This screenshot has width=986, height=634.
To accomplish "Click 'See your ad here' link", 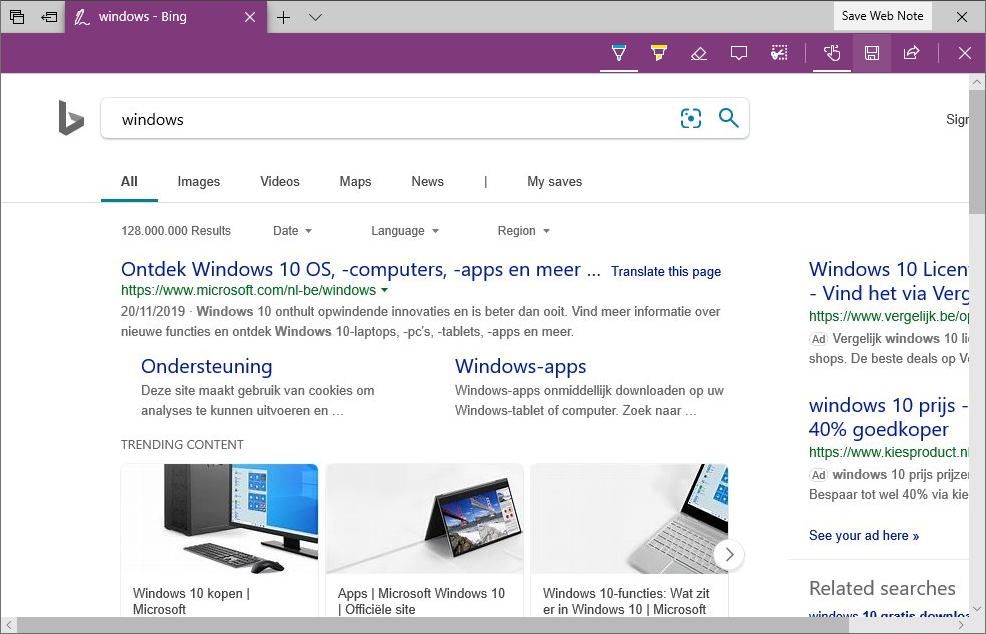I will click(864, 536).
